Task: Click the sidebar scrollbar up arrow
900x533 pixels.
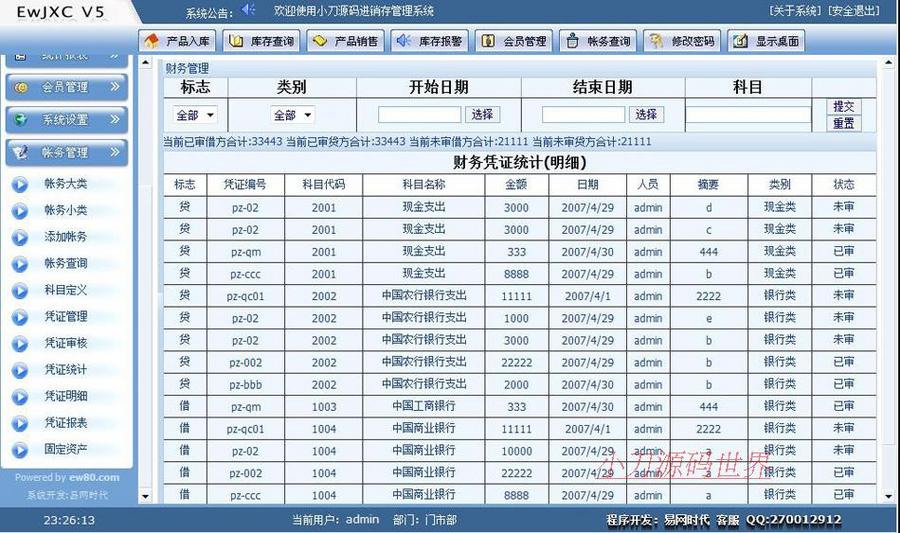Action: pos(145,62)
